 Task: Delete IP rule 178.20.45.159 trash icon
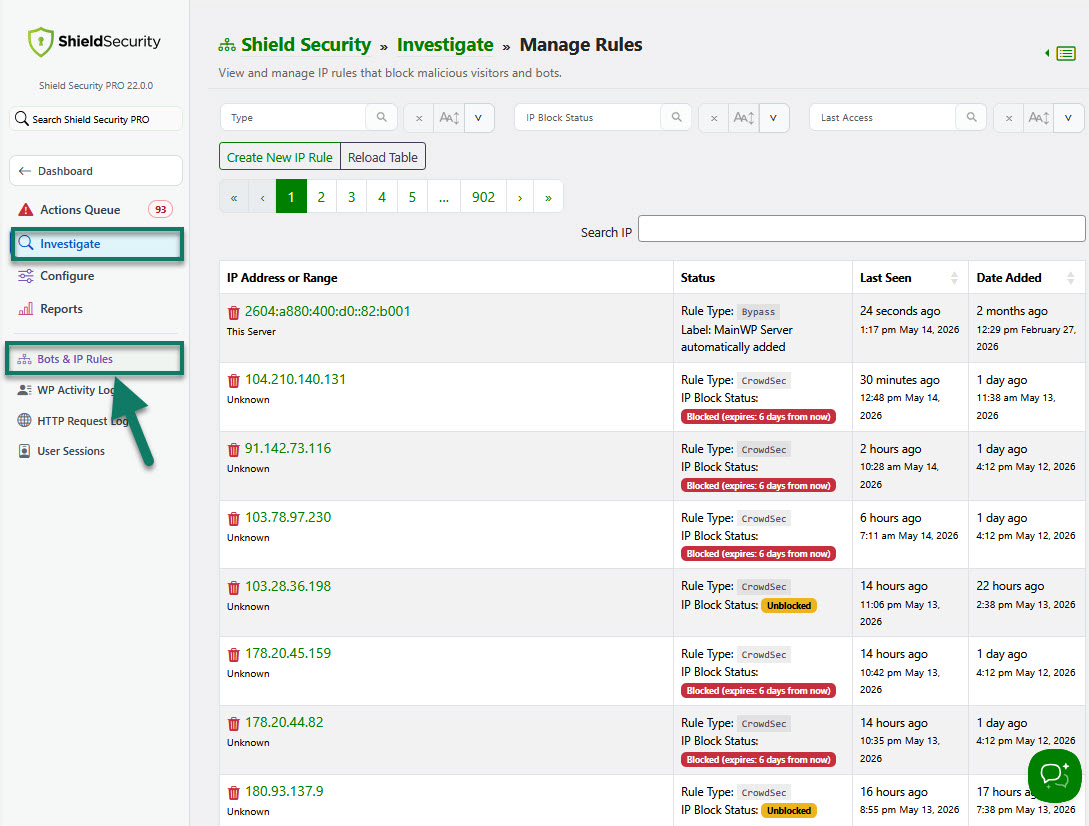pyautogui.click(x=233, y=654)
